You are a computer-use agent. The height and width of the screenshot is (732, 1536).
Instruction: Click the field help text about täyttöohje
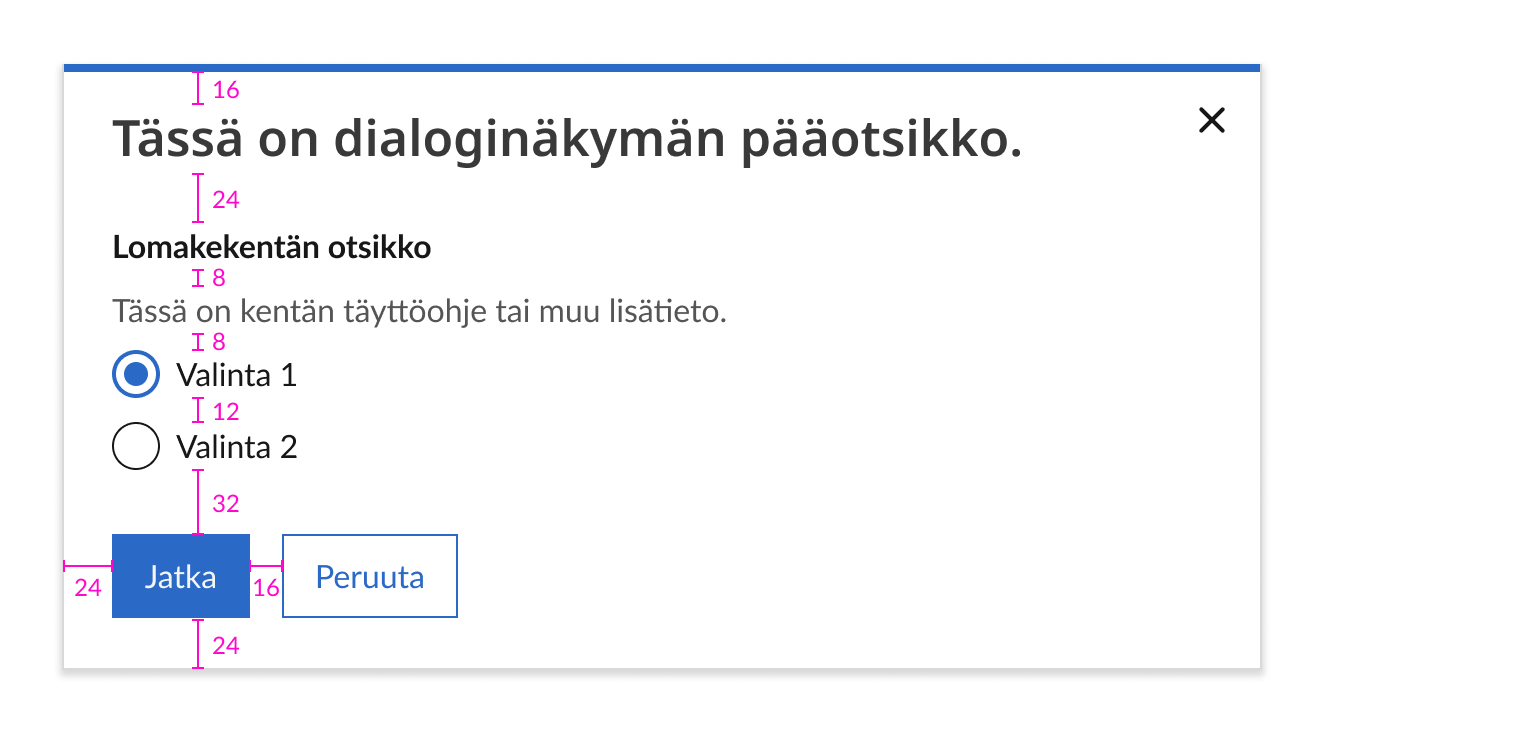pos(419,311)
